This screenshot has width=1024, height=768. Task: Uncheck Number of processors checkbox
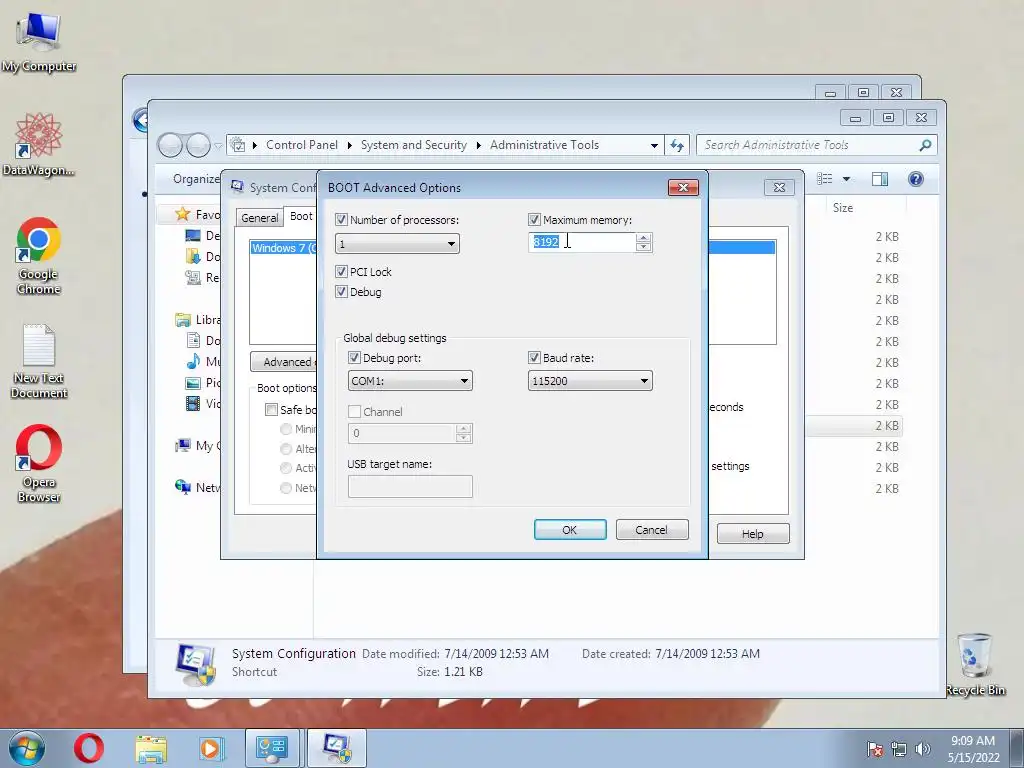(341, 219)
